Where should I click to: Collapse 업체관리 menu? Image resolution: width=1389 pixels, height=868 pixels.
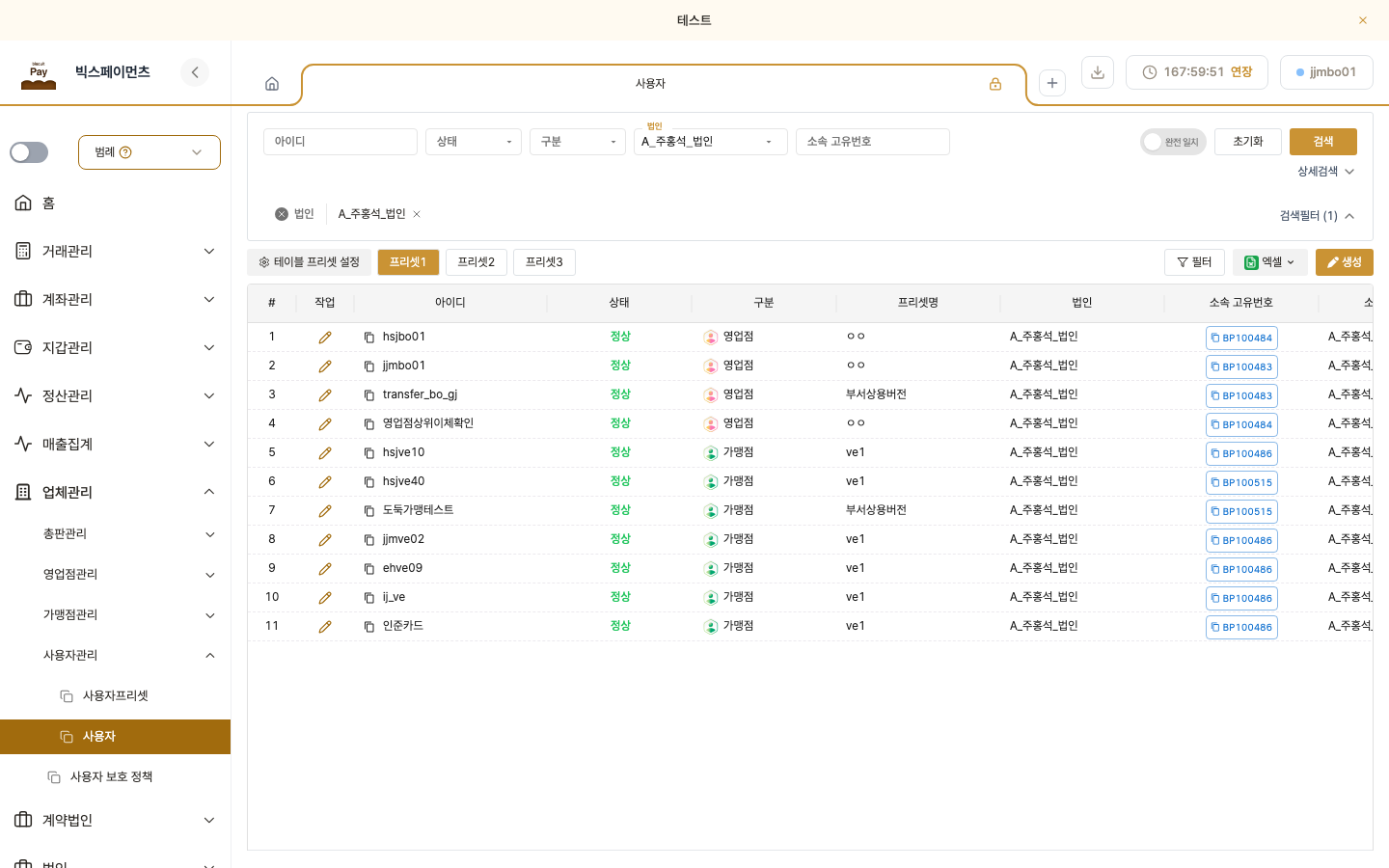(x=116, y=492)
